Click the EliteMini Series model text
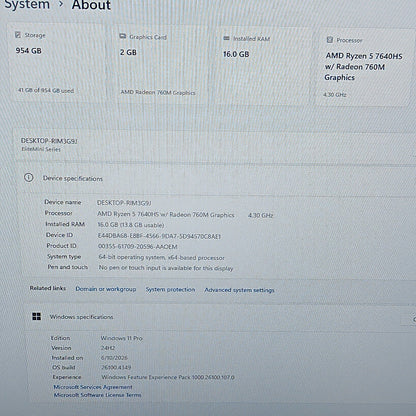Screen dimensions: 416x416 tap(41, 149)
